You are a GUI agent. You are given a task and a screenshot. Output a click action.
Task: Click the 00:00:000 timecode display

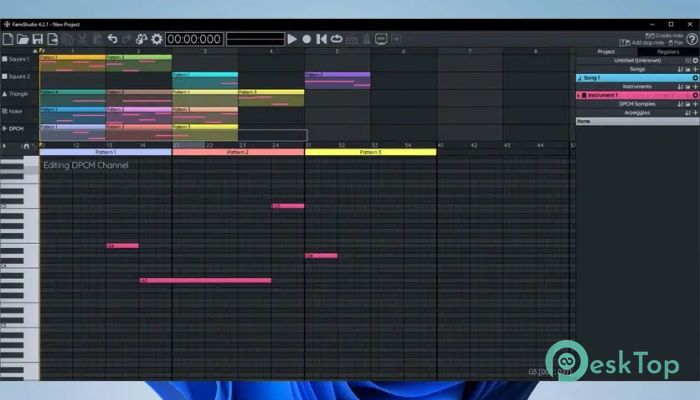coord(194,39)
